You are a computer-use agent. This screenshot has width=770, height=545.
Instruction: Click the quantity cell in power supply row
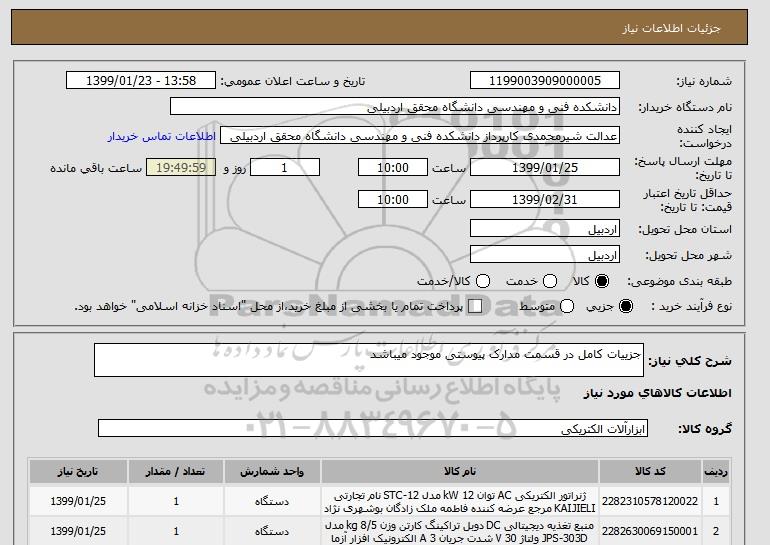click(x=176, y=531)
